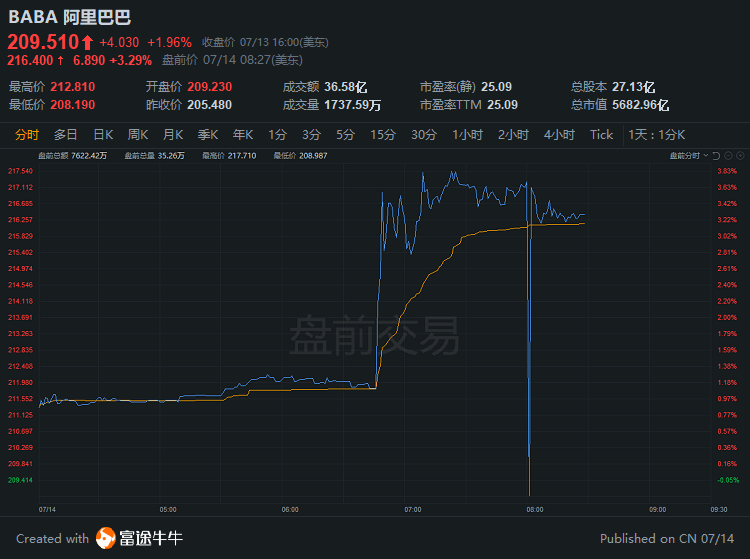Switch to 15分 interval
The image size is (750, 559).
coord(383,135)
